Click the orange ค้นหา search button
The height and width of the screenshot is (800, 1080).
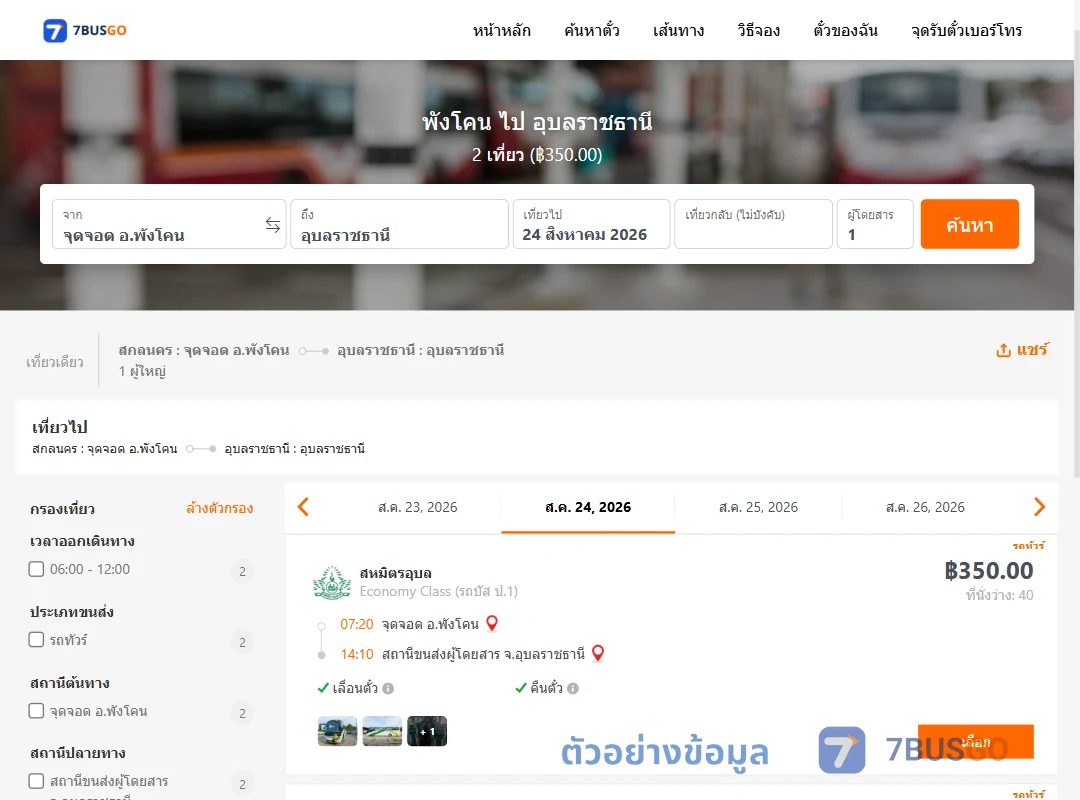tap(969, 225)
